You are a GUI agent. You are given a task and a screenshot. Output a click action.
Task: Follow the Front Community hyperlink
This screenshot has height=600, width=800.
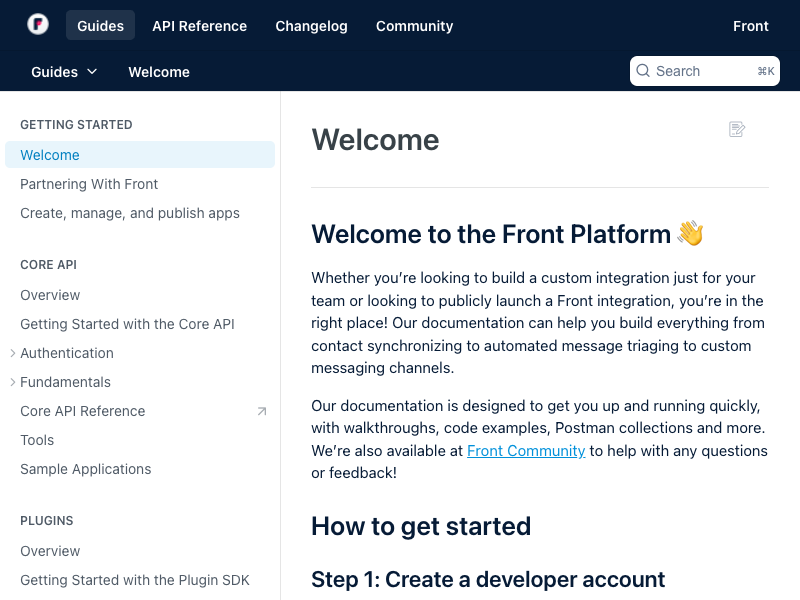[526, 451]
